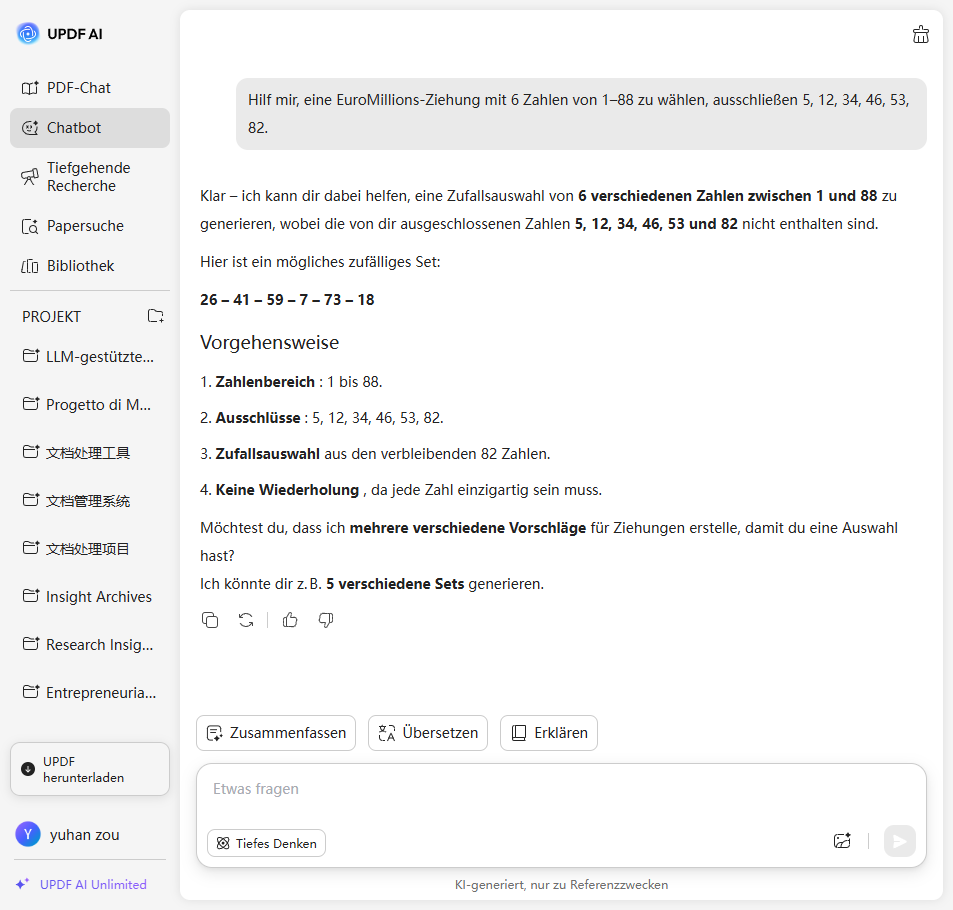The width and height of the screenshot is (953, 910).
Task: Click the Keine Wiederholung list item
Action: 401,490
